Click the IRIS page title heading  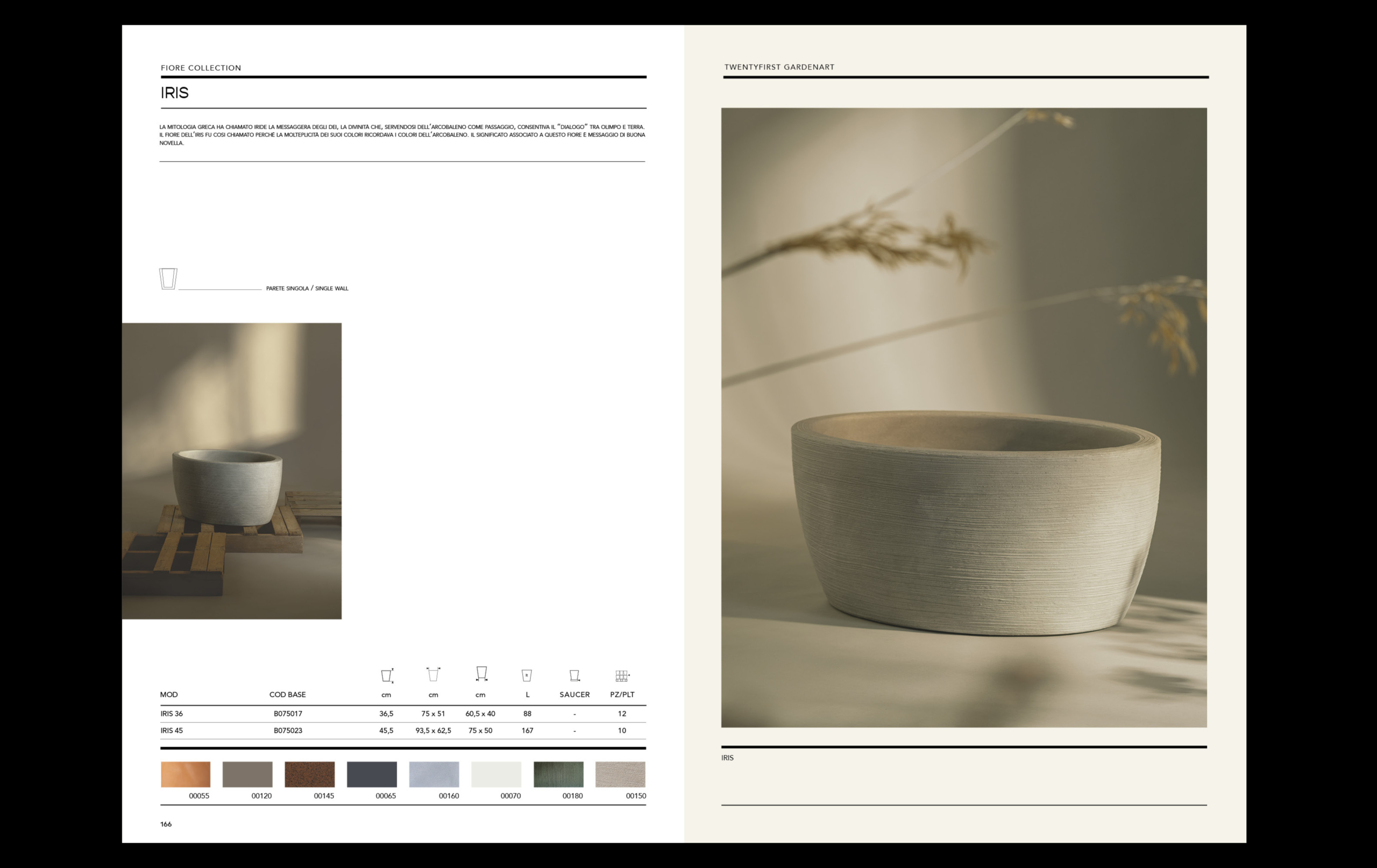[x=174, y=93]
